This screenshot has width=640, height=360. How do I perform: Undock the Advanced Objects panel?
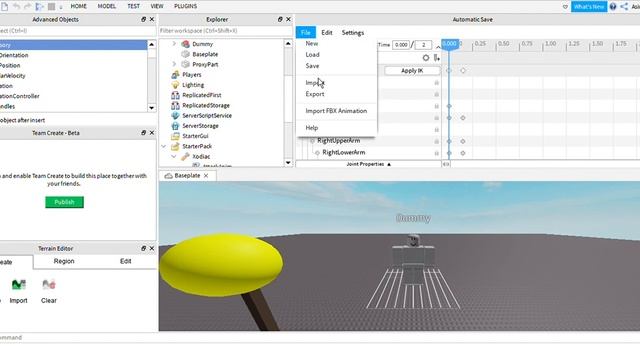pos(143,19)
